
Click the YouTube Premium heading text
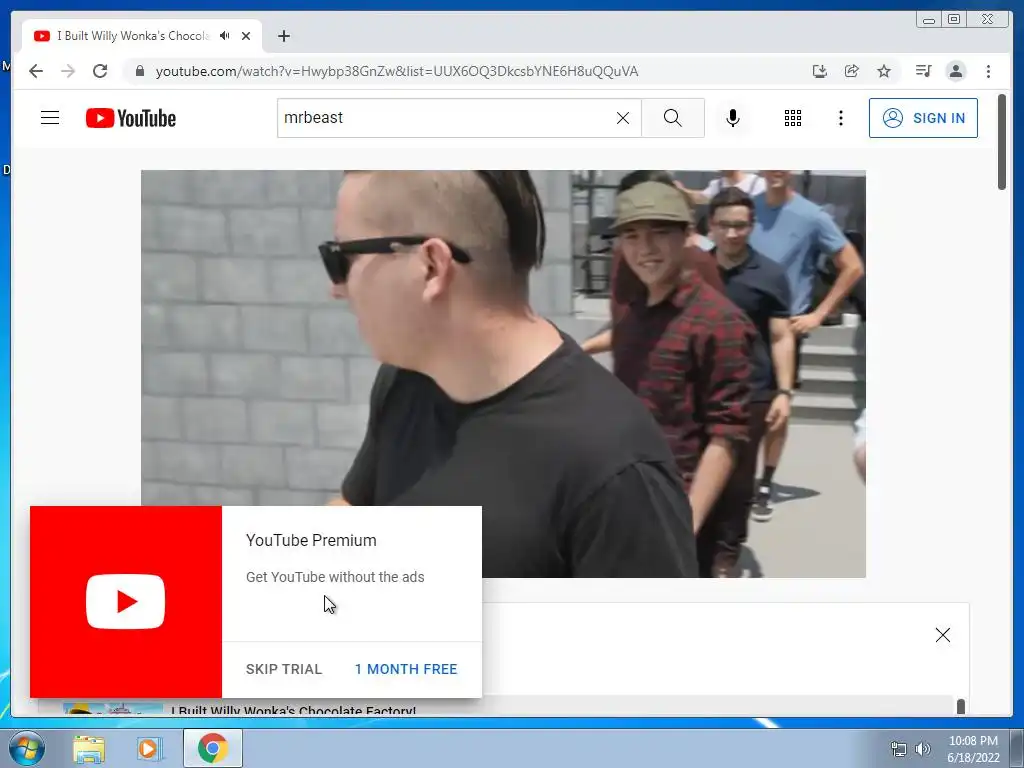pyautogui.click(x=311, y=541)
